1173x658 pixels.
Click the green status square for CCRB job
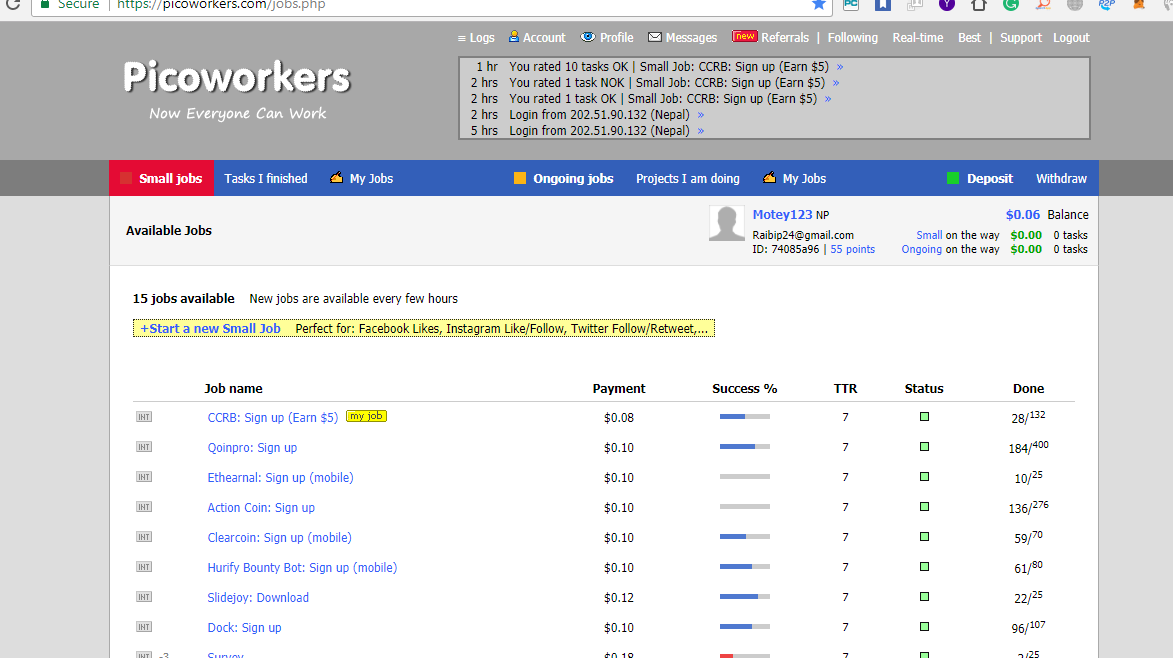click(924, 416)
